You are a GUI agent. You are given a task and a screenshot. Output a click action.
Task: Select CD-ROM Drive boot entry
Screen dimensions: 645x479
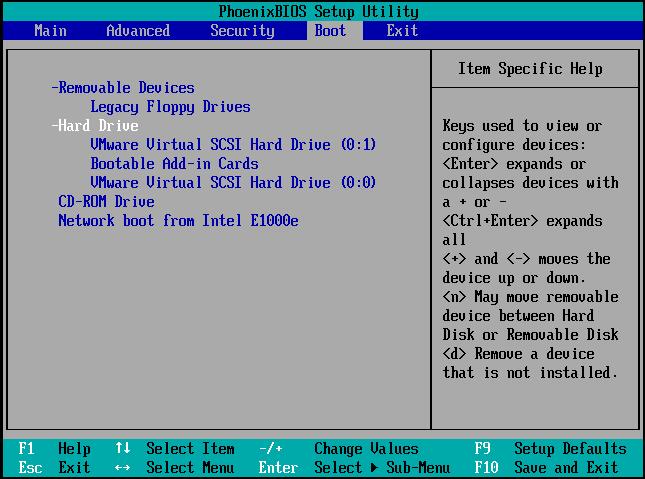coord(106,202)
